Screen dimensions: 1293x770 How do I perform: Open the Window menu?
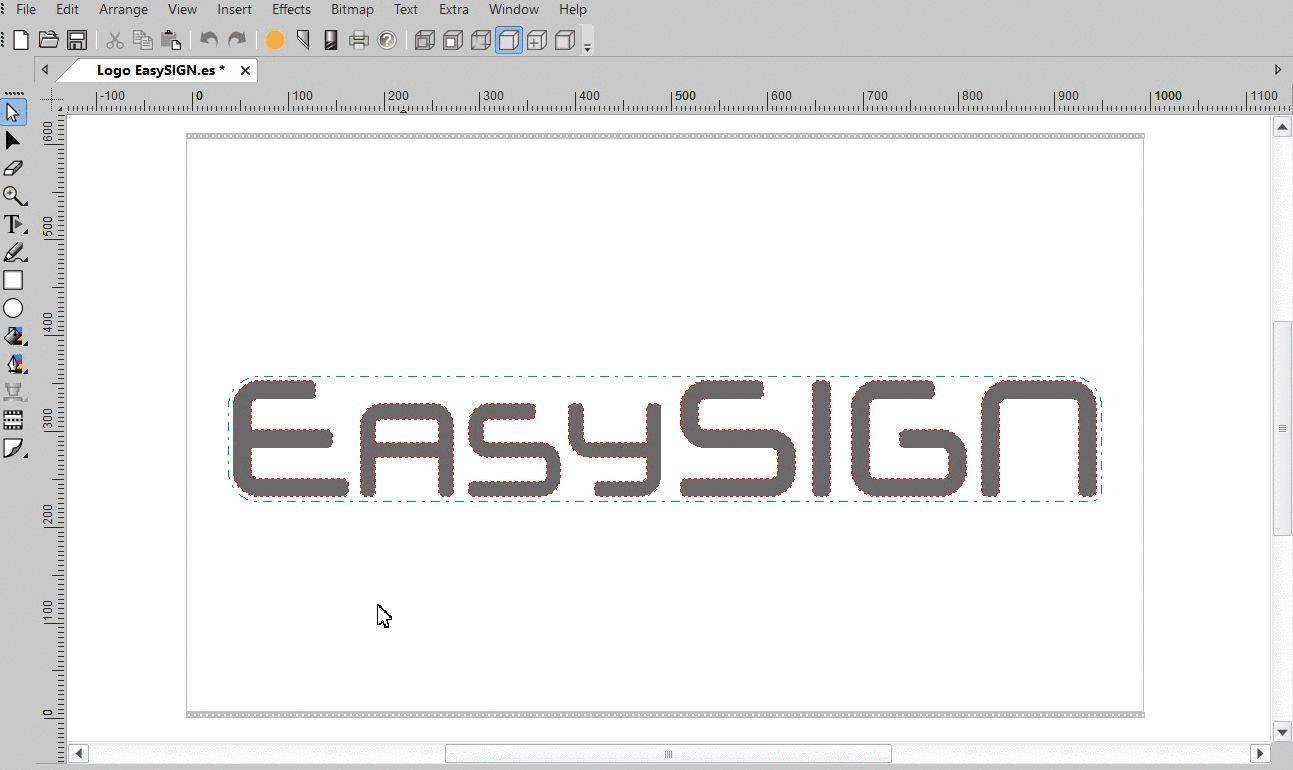514,9
